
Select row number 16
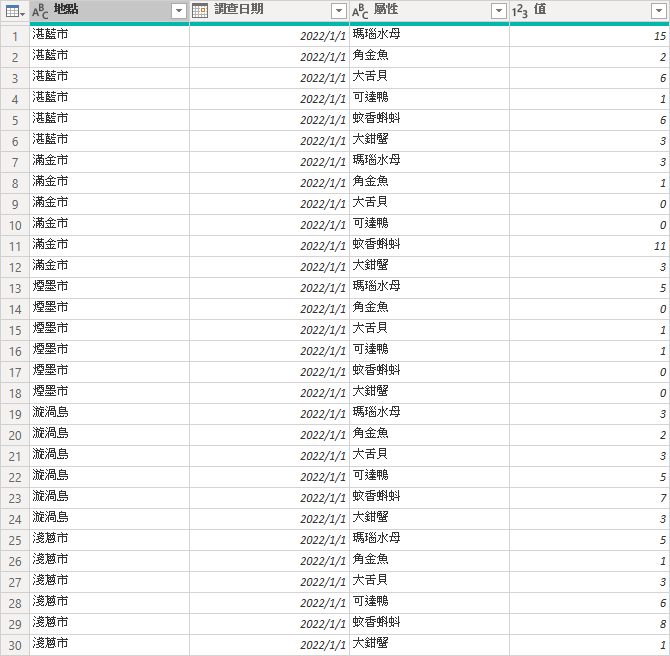pos(15,351)
